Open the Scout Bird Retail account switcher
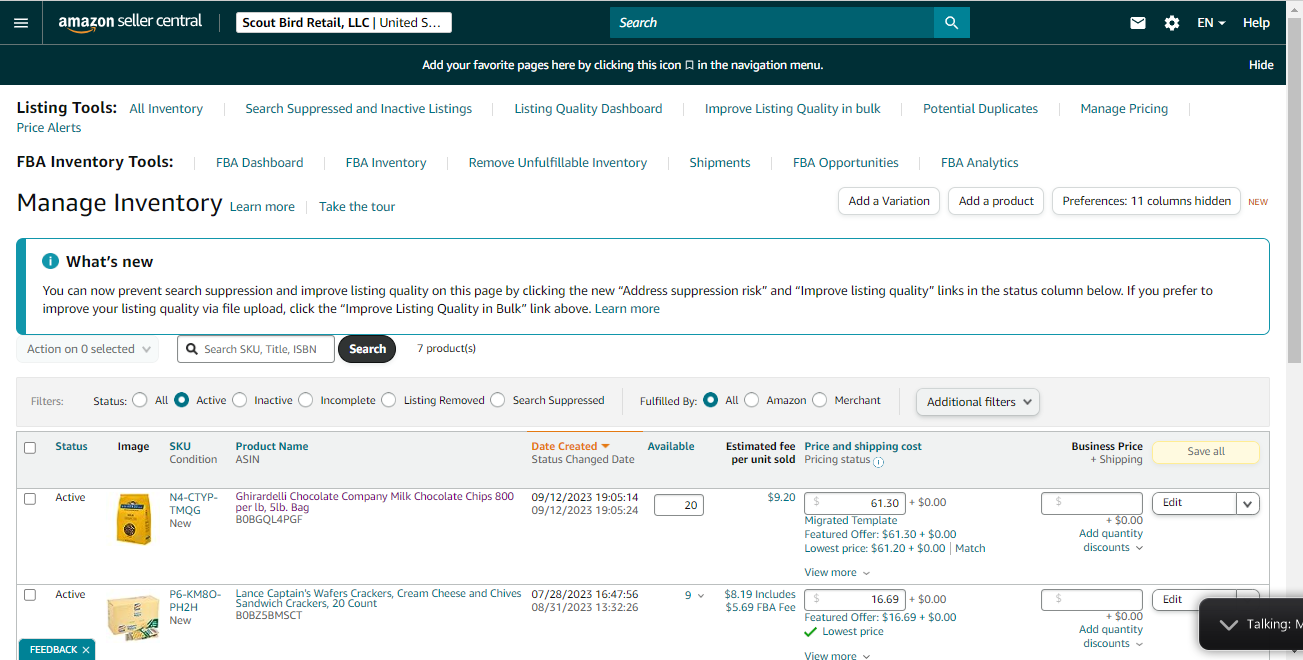Viewport: 1303px width, 660px height. [344, 22]
